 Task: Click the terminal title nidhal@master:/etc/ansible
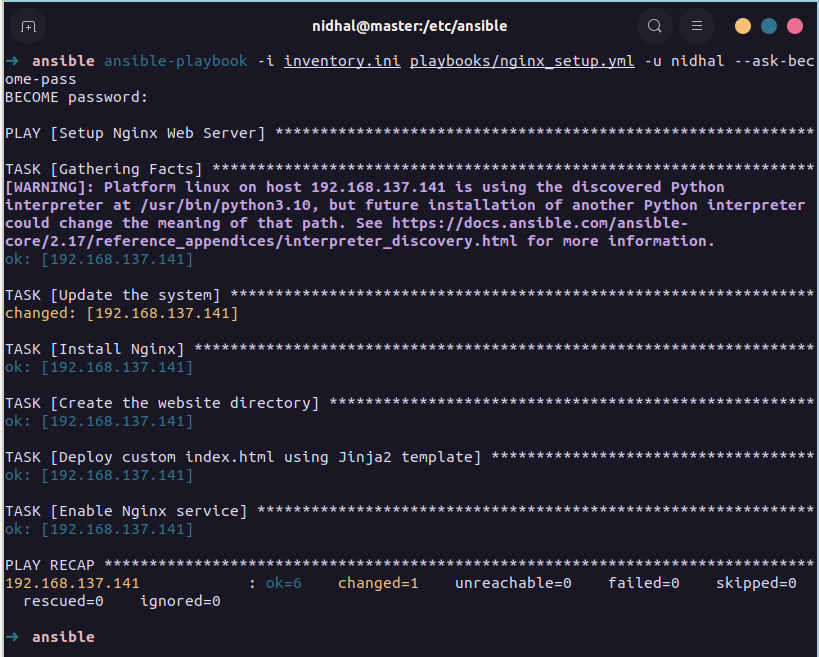(409, 26)
